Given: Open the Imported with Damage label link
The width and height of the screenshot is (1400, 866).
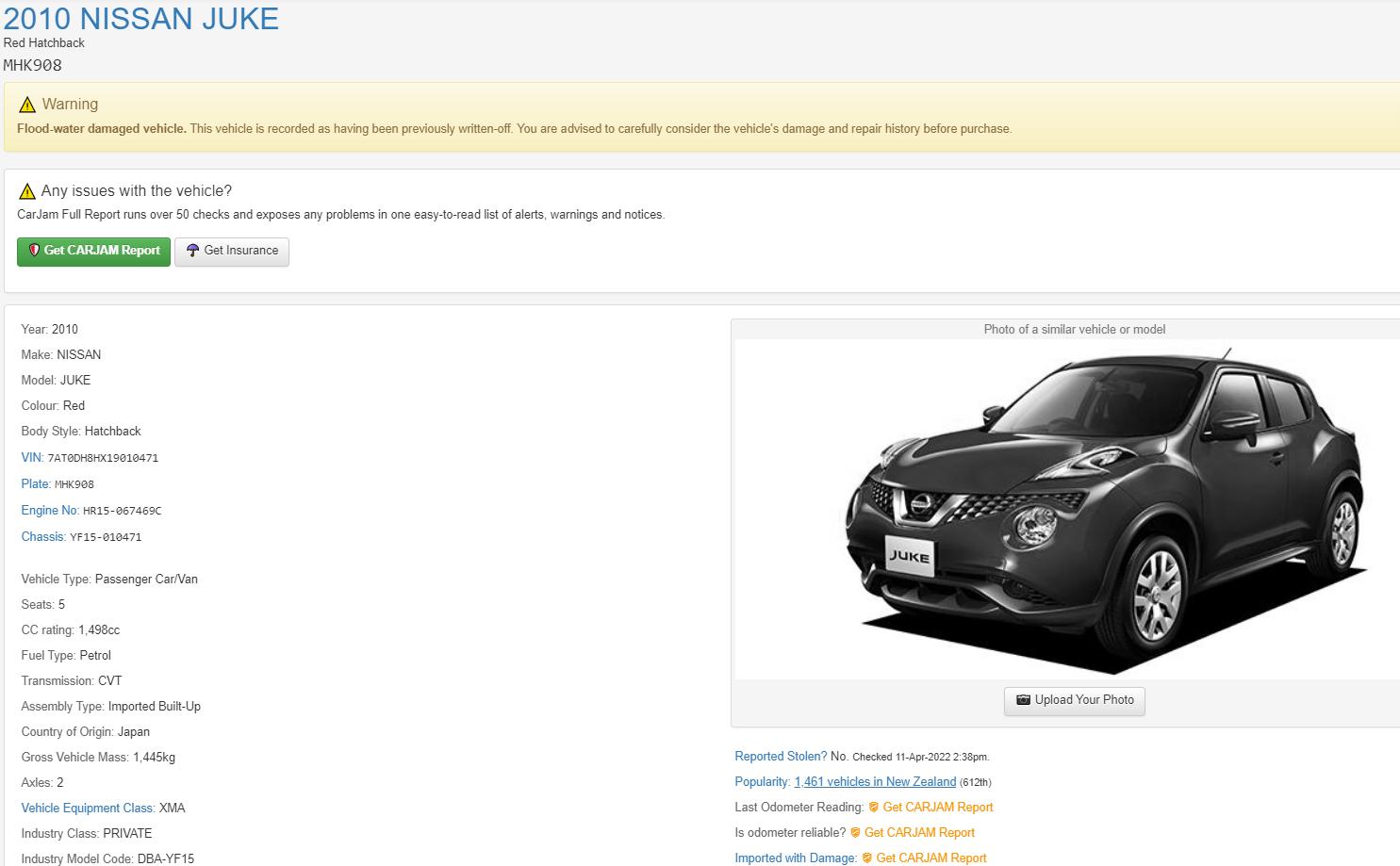Looking at the screenshot, I should click(795, 858).
